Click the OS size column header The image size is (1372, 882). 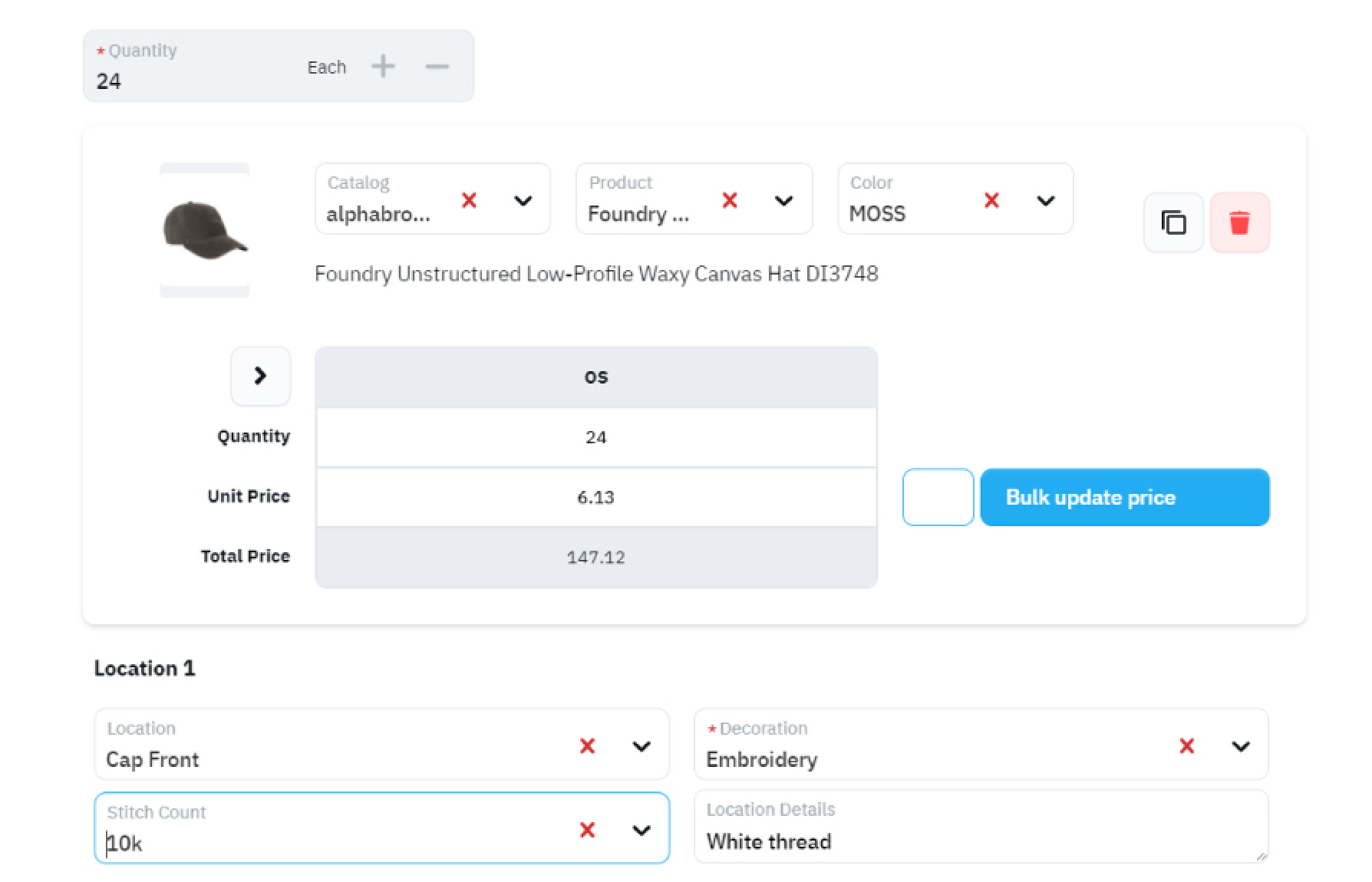(596, 377)
